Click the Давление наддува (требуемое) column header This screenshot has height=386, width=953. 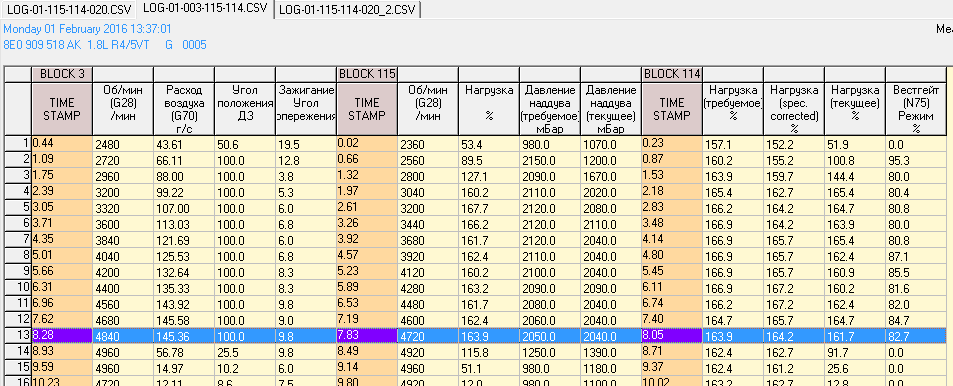coord(550,109)
